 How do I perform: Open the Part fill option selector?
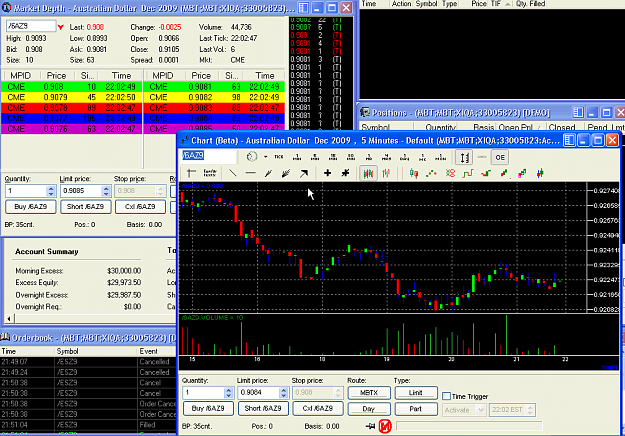coord(416,409)
